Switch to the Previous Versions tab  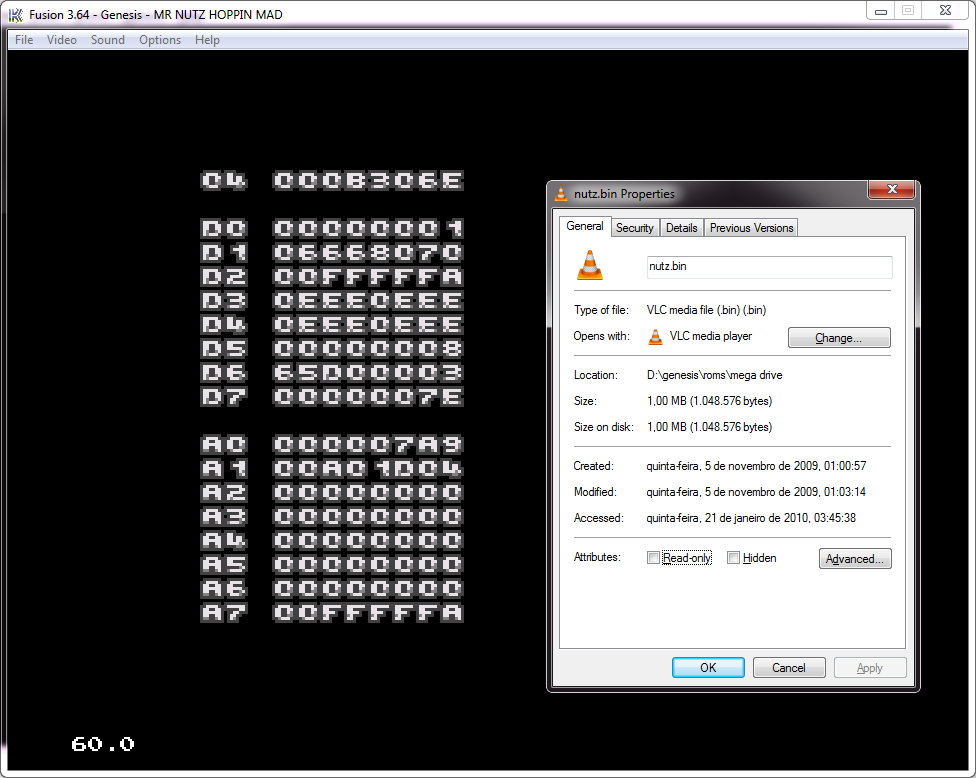tap(751, 228)
